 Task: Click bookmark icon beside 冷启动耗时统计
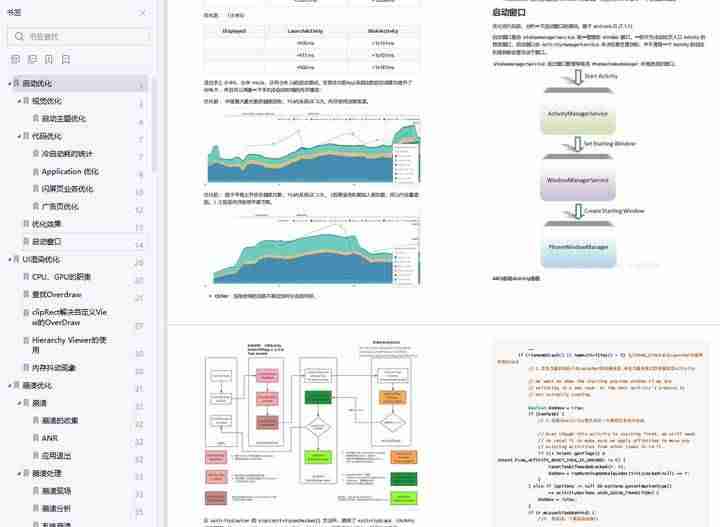[36, 154]
